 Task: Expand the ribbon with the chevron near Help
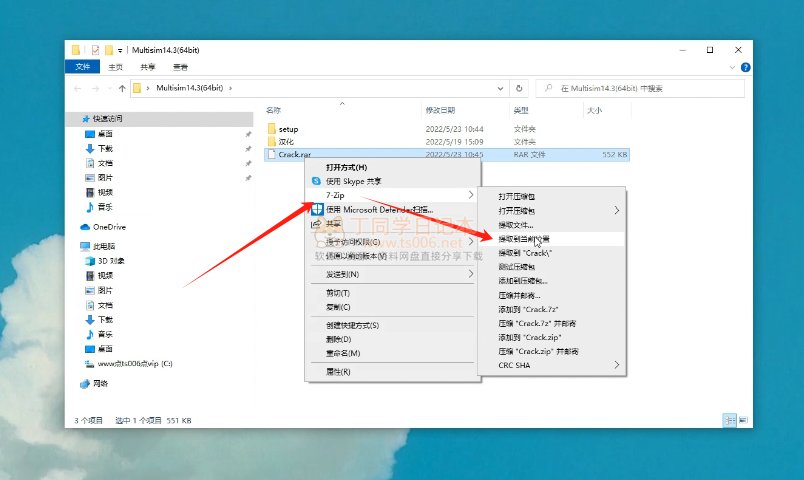pyautogui.click(x=732, y=67)
